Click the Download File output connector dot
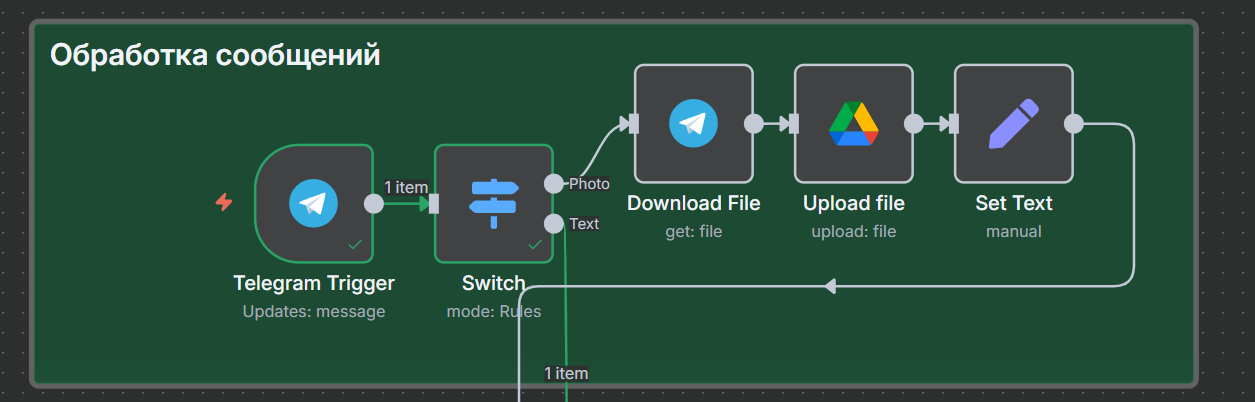Screen dimensions: 1255x402 (753, 124)
